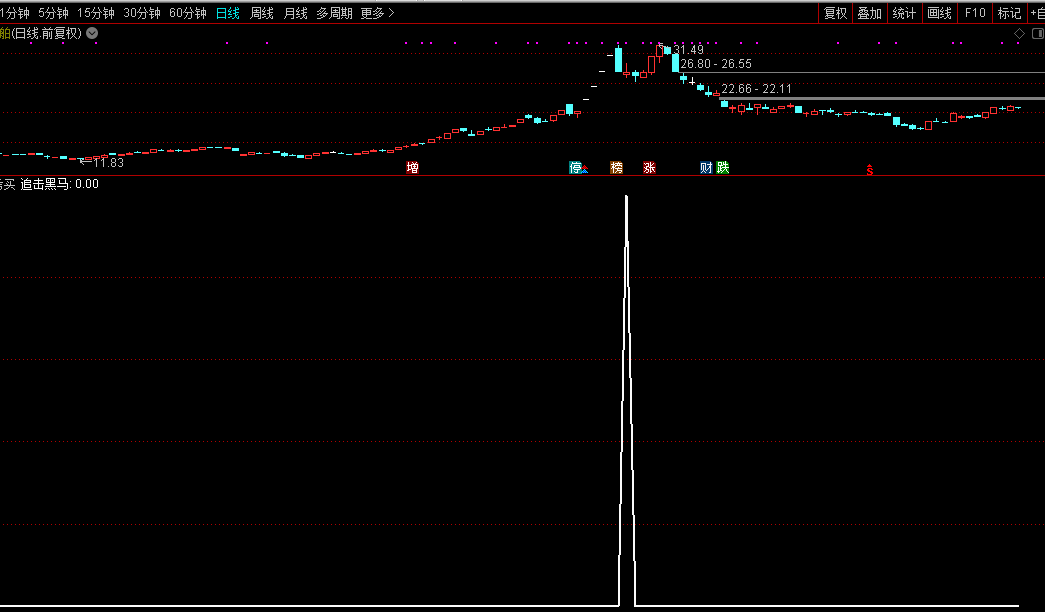Open the blue 财 financial report marker
This screenshot has height=612, width=1045.
click(706, 168)
